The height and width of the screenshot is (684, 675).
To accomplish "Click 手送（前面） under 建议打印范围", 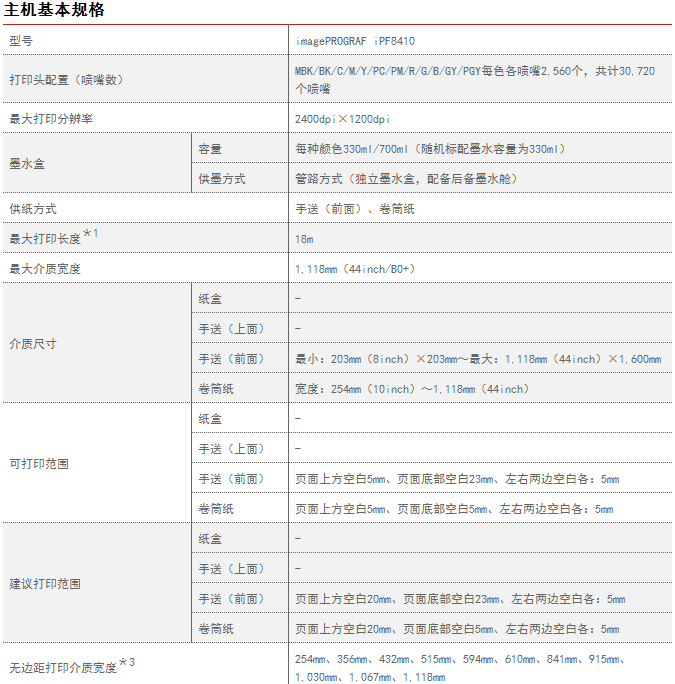I will click(x=231, y=599).
